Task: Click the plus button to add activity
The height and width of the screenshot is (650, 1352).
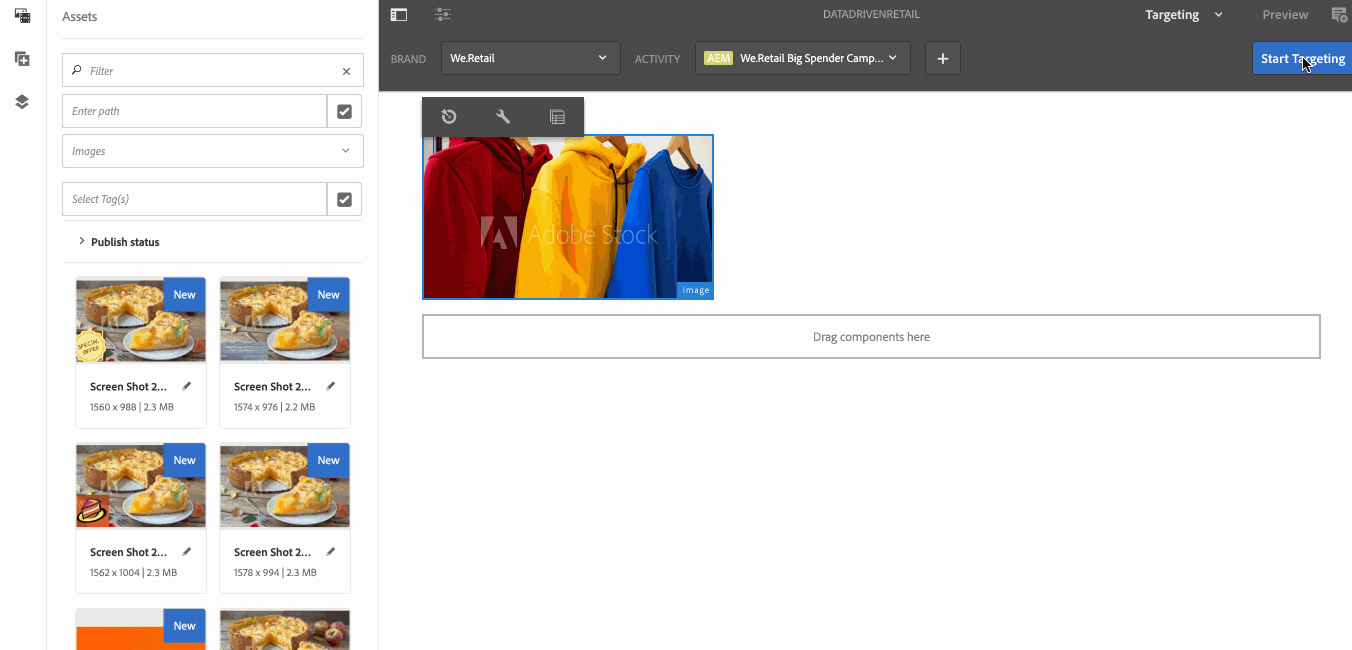Action: [x=942, y=58]
